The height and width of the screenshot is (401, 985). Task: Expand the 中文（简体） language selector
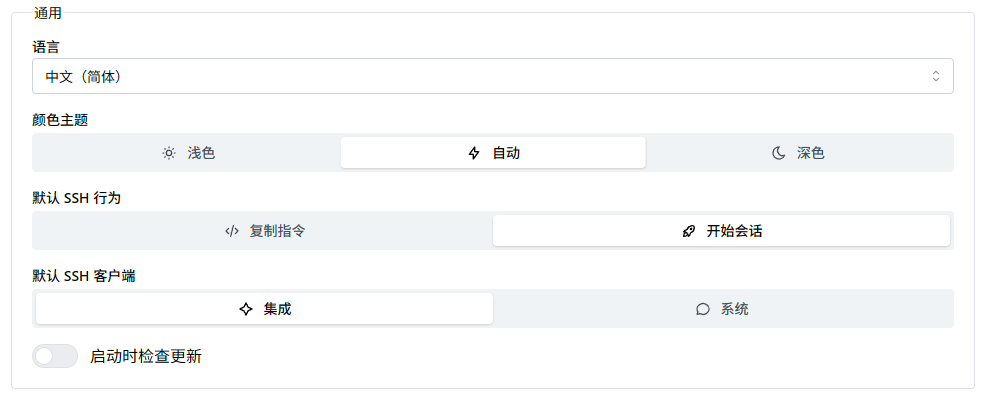(x=90, y=76)
